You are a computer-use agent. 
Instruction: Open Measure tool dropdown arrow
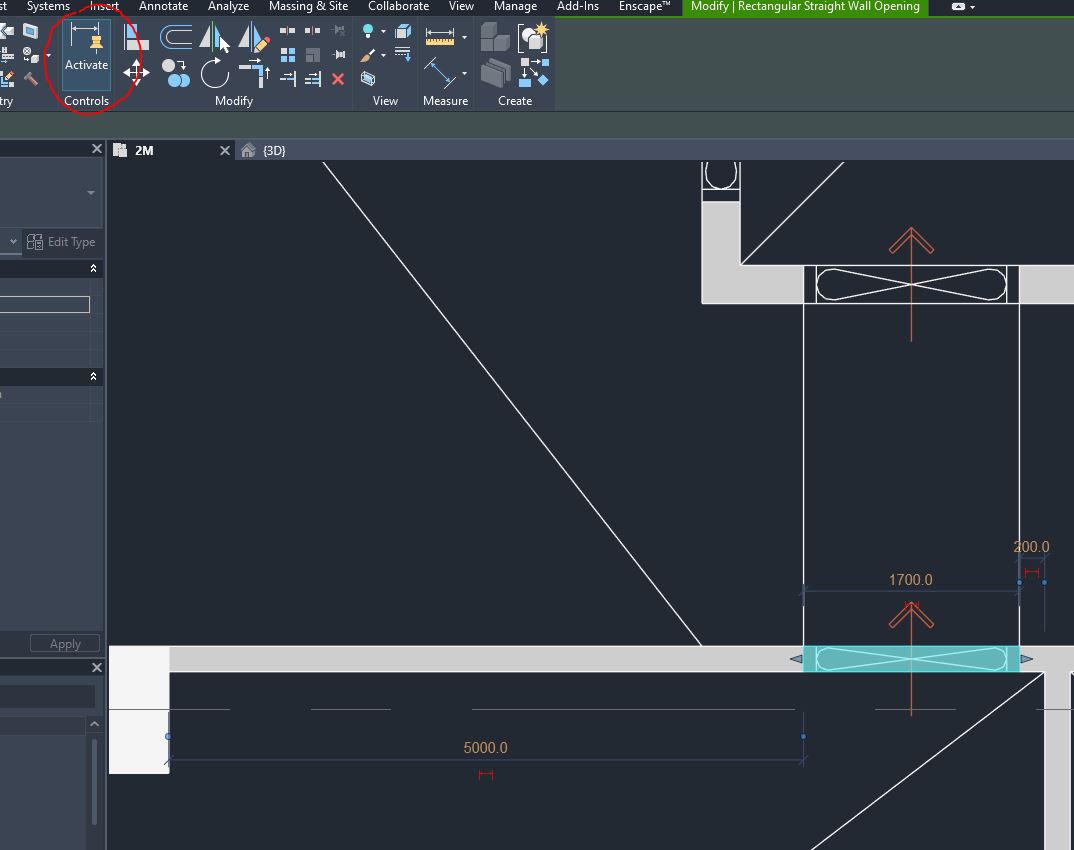click(464, 73)
